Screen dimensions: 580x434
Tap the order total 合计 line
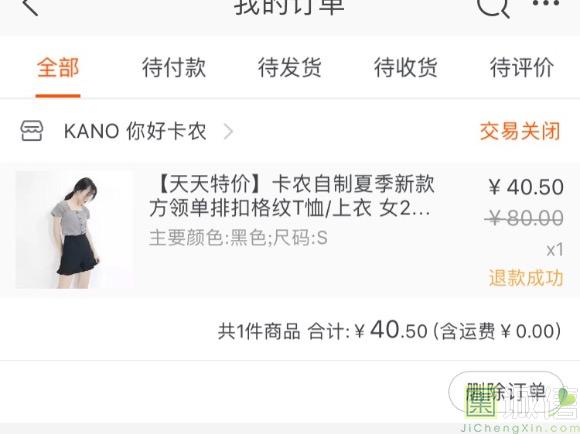tap(390, 330)
